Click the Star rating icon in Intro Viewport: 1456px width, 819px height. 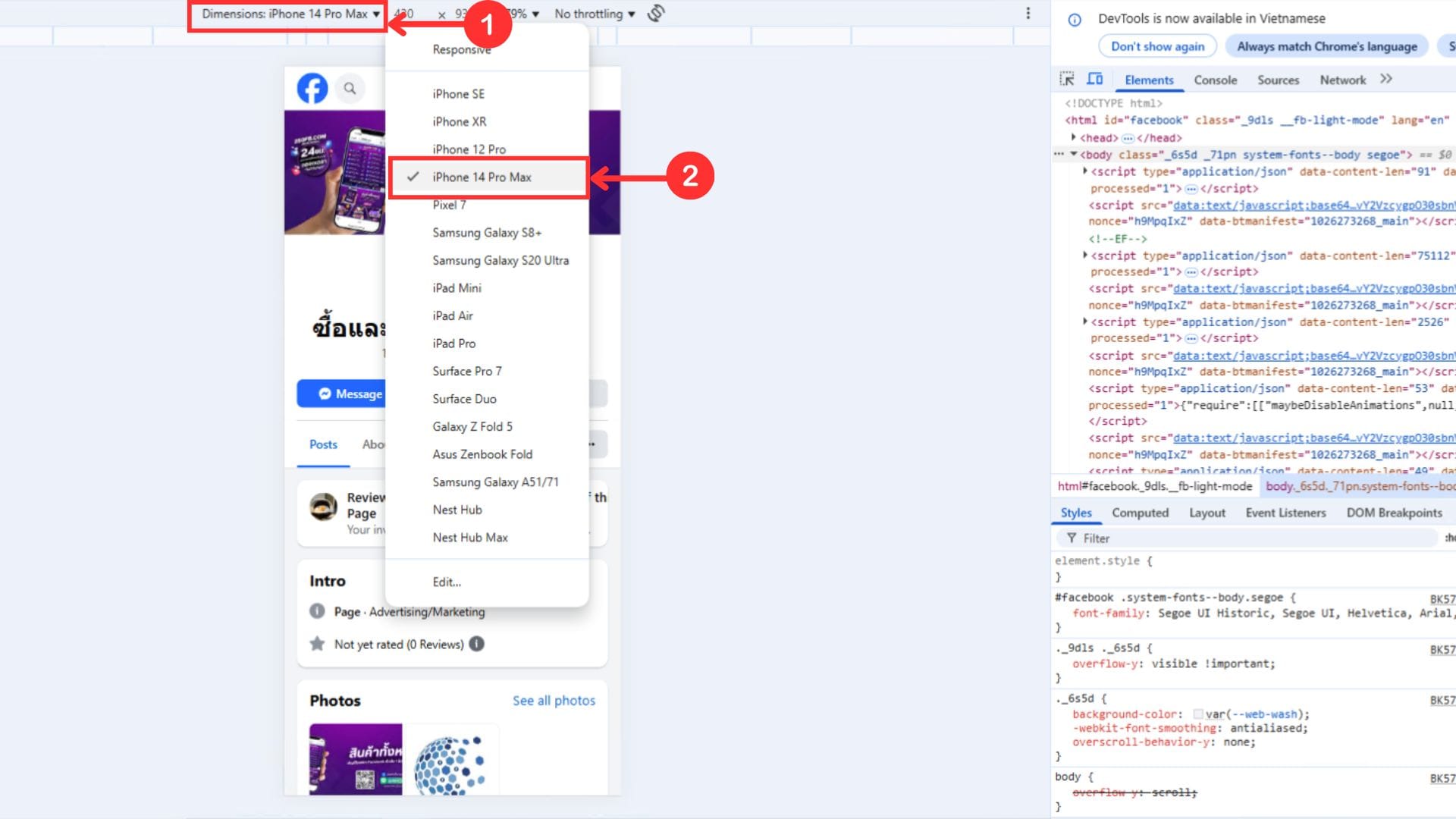coord(317,644)
